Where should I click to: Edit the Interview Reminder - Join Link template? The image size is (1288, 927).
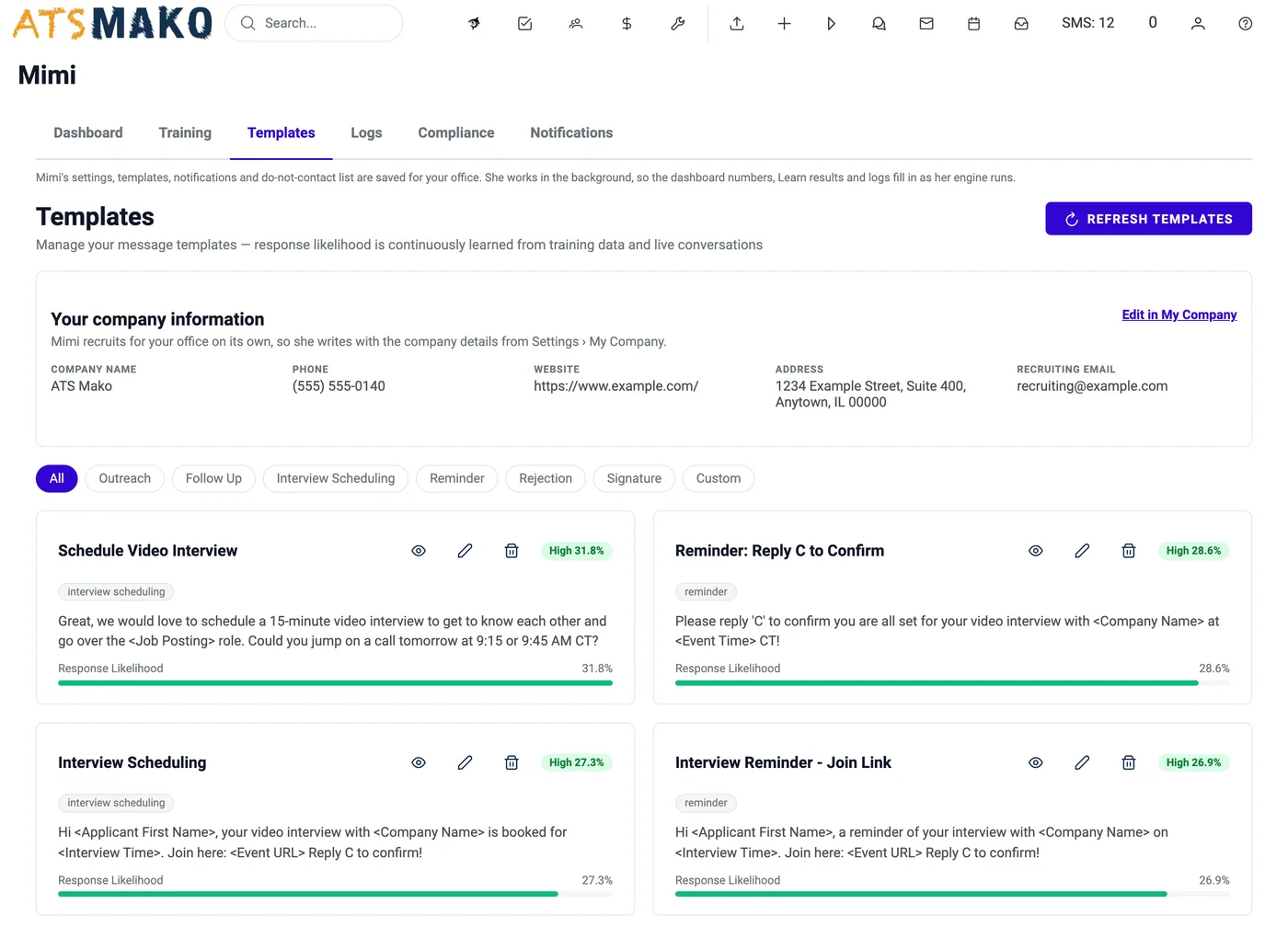[x=1082, y=762]
